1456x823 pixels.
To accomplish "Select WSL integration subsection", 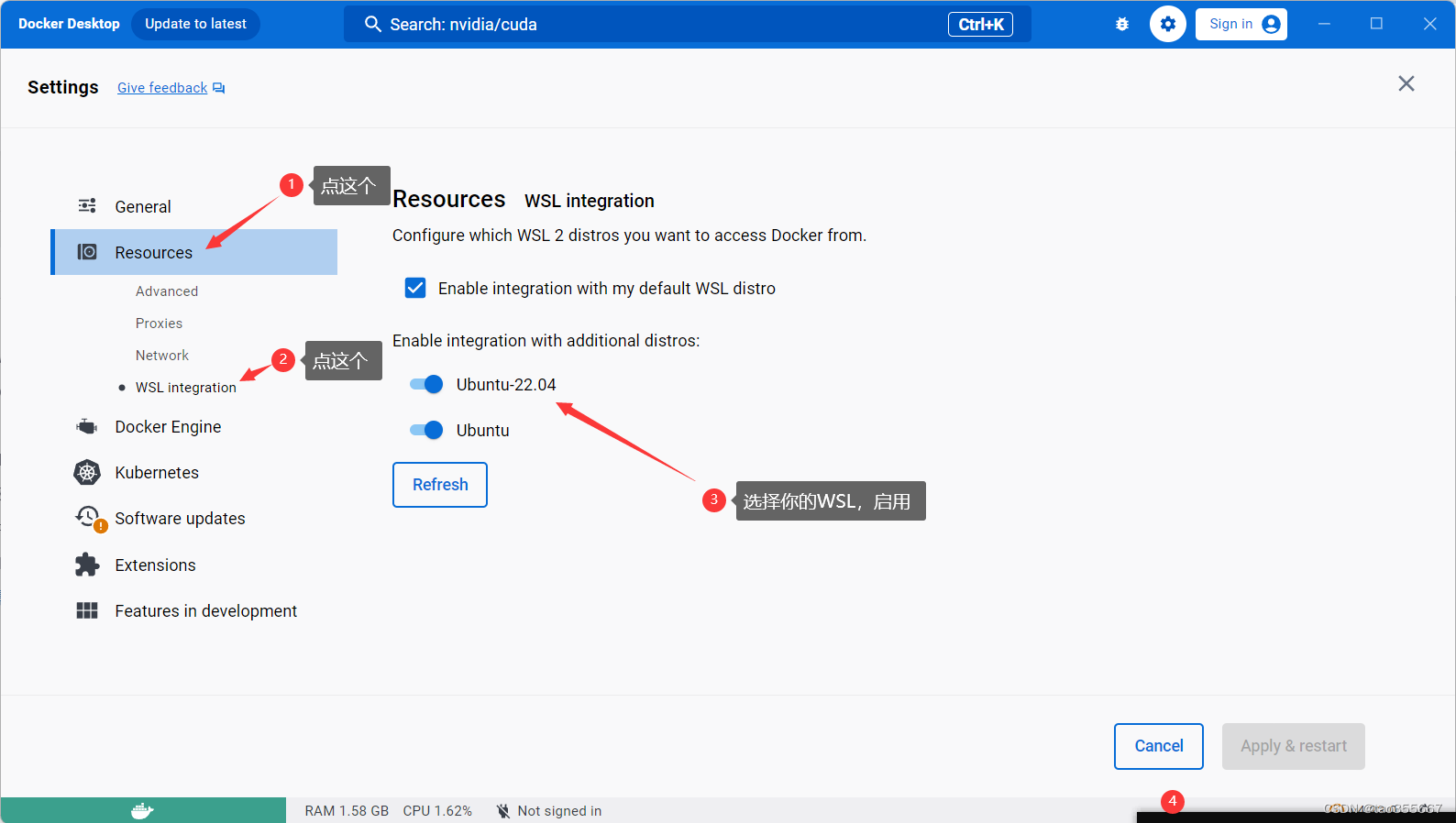I will [x=186, y=388].
